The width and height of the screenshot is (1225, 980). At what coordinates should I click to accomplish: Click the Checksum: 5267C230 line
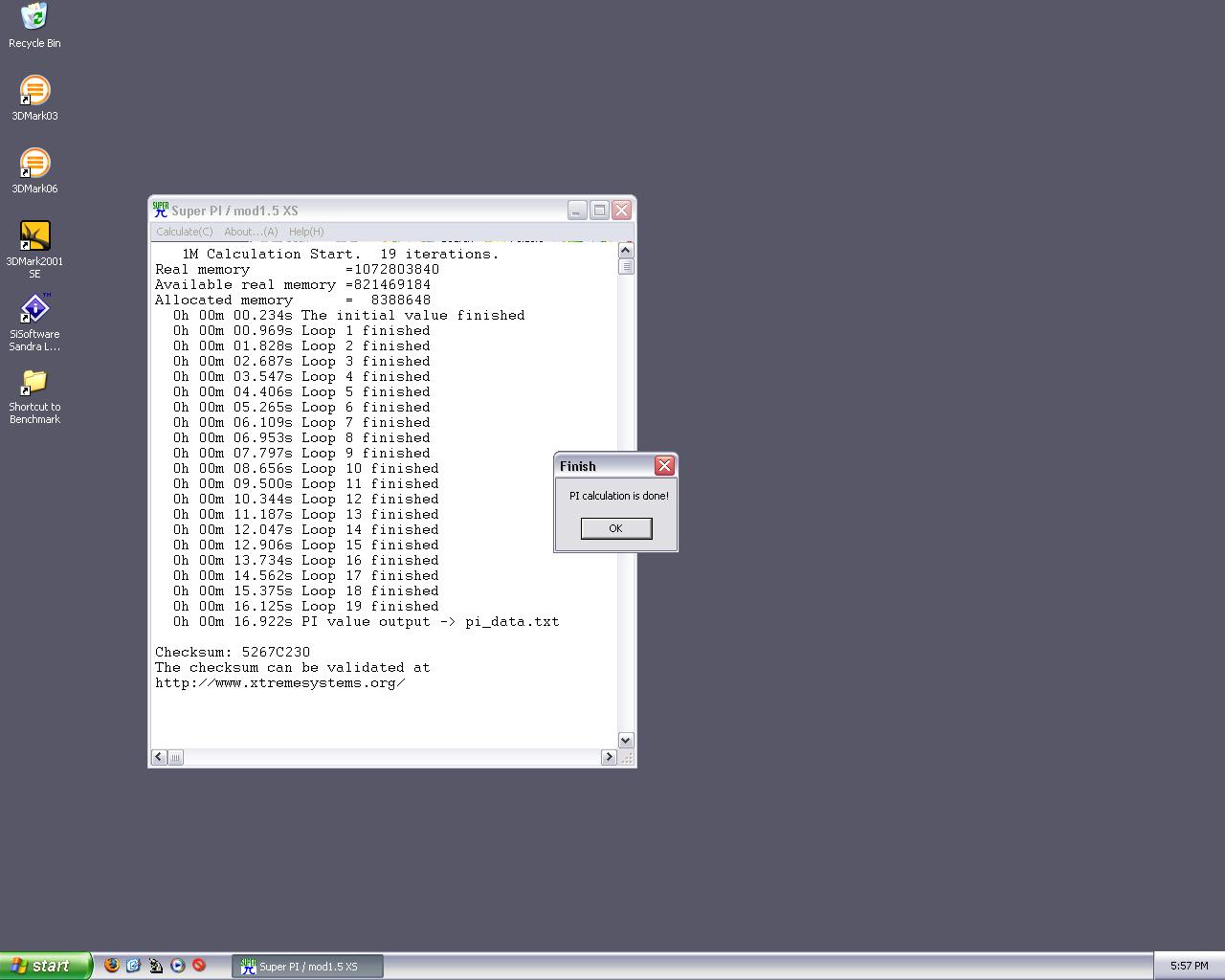coord(233,652)
